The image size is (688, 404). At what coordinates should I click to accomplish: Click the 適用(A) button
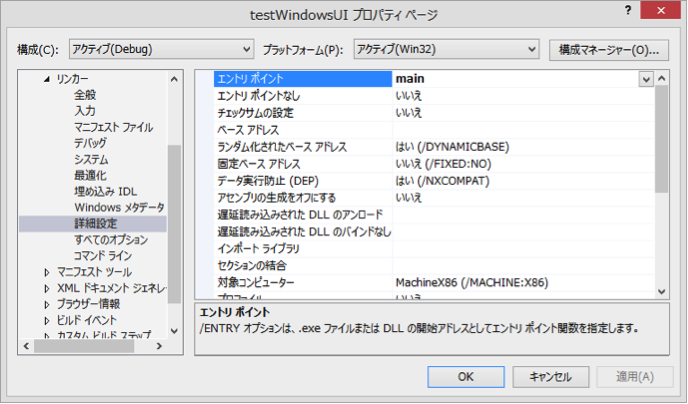click(635, 377)
